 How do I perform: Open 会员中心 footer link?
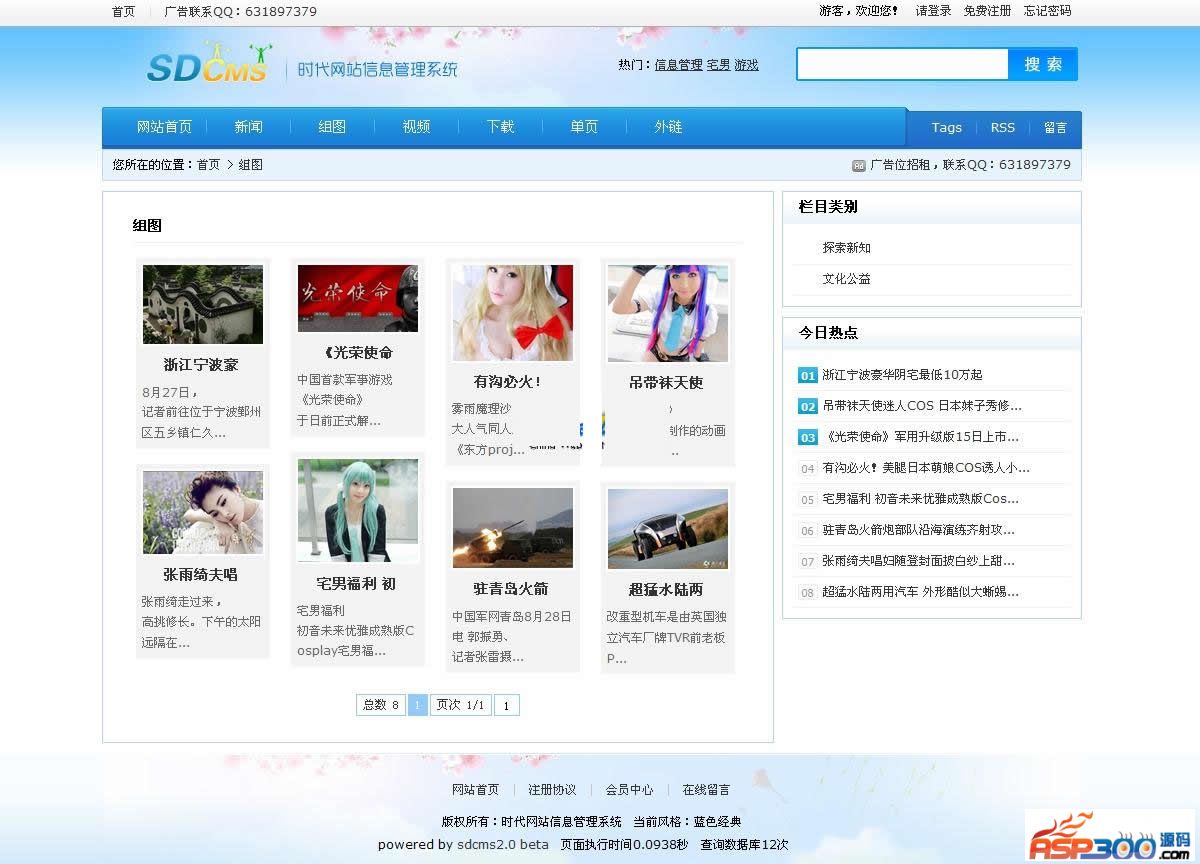pyautogui.click(x=629, y=790)
